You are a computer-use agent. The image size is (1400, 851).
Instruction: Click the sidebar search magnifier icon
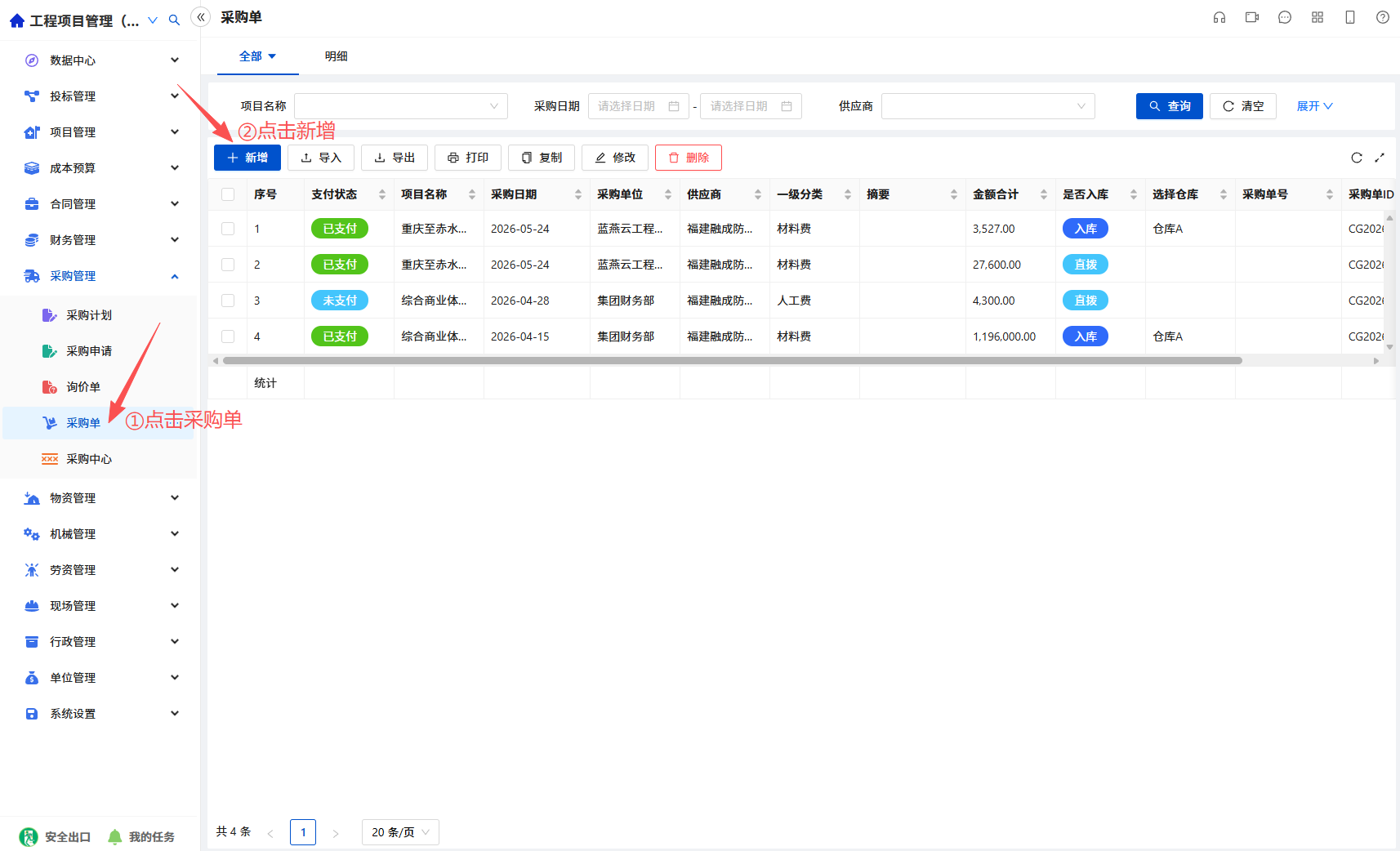tap(174, 20)
